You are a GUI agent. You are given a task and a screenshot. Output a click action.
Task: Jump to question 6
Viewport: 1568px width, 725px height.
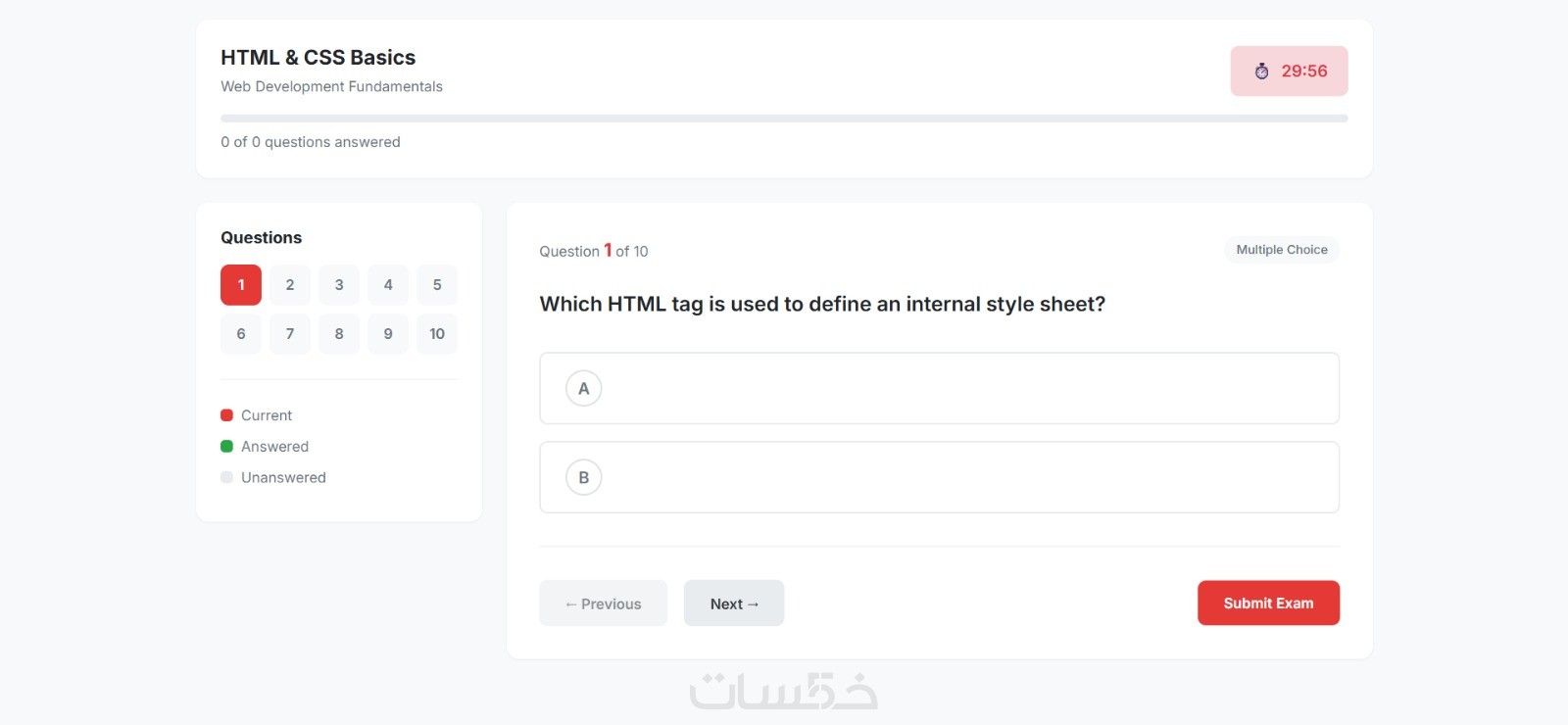[x=241, y=334]
